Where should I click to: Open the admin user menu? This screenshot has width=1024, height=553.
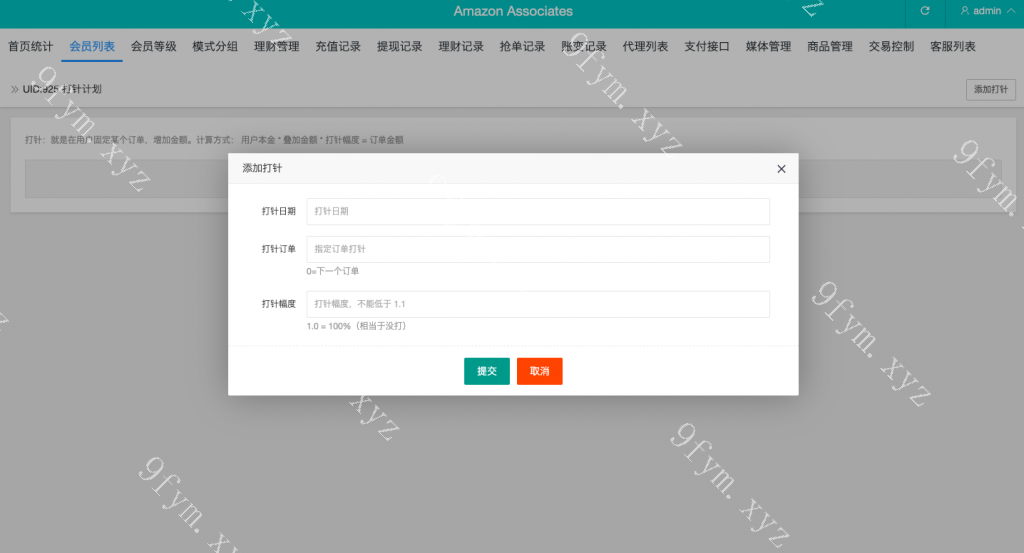[x=987, y=10]
